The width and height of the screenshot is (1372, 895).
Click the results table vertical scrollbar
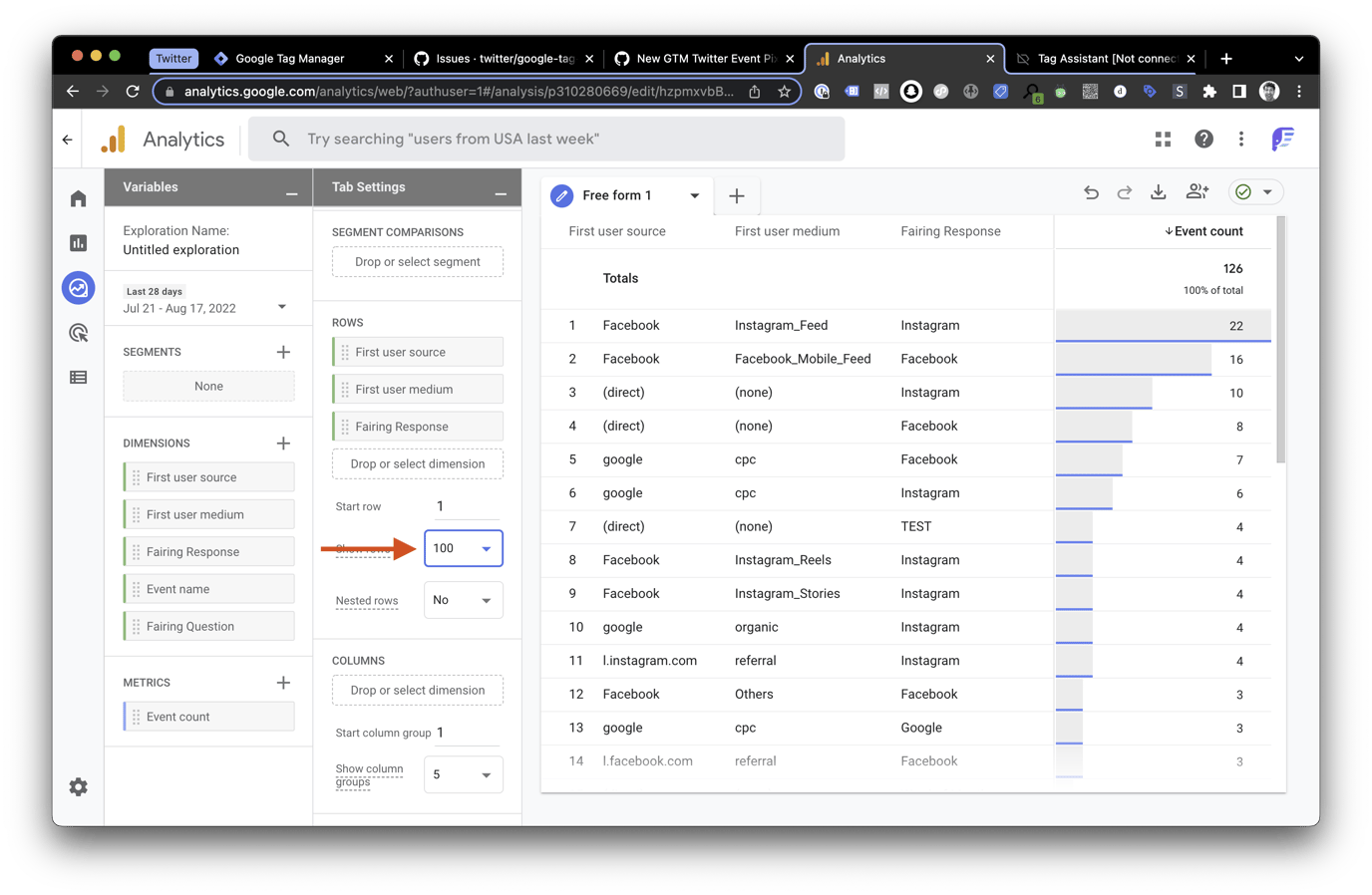1281,339
